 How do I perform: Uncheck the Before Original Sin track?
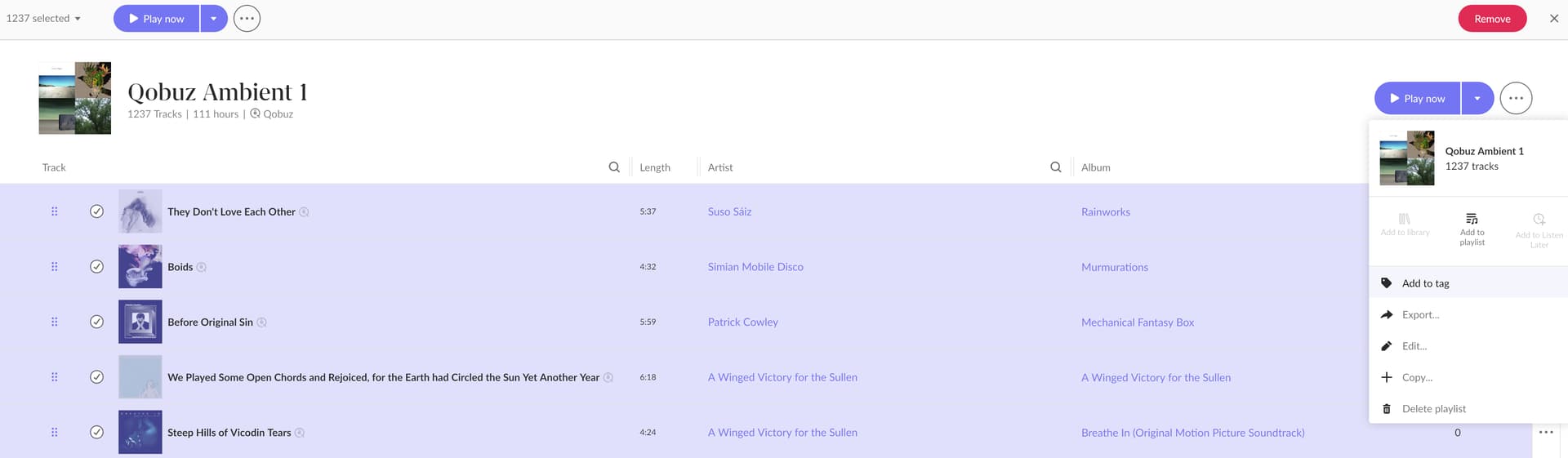click(x=96, y=322)
